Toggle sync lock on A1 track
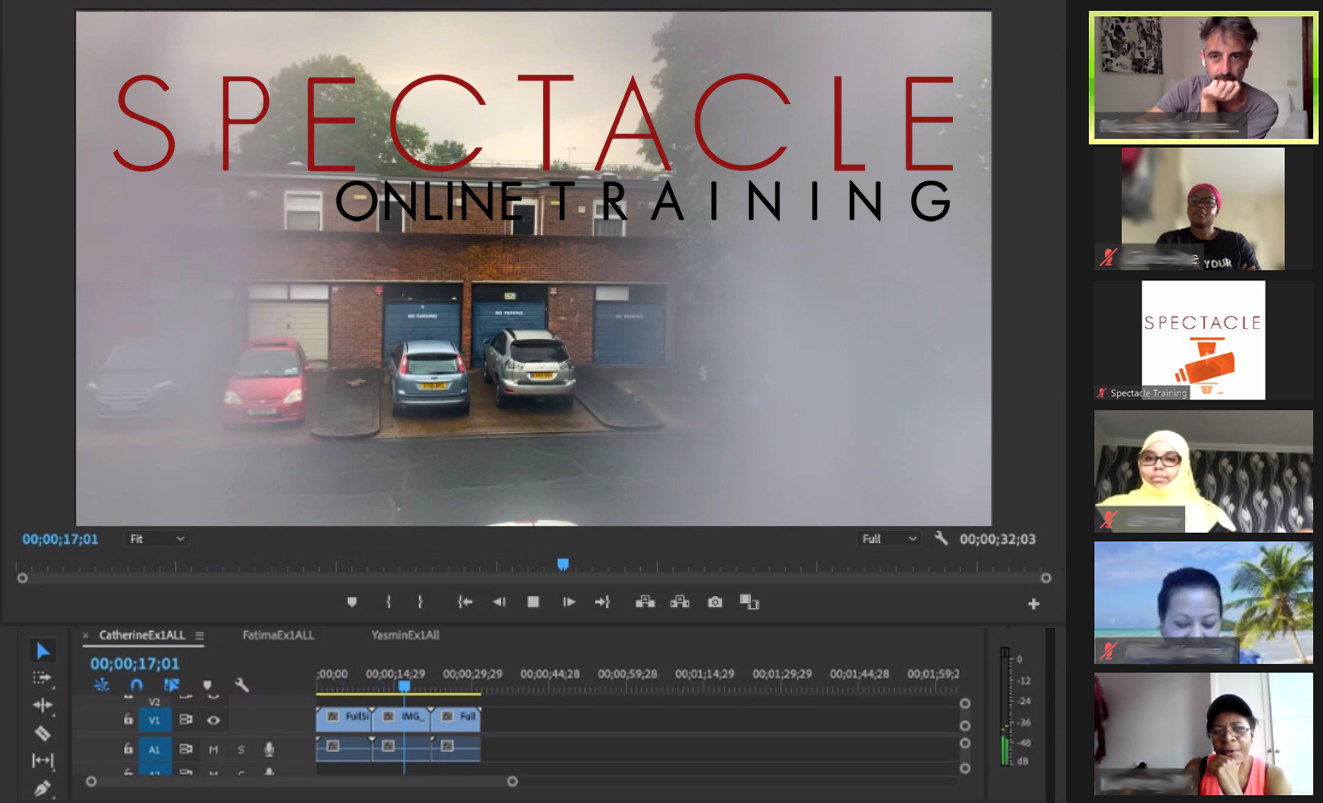The image size is (1323, 803). point(186,749)
